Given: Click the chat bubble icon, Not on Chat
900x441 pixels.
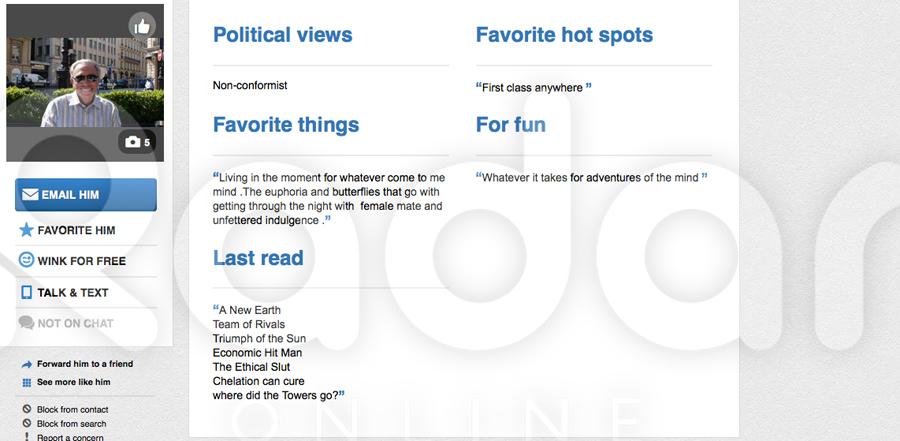Looking at the screenshot, I should pos(27,323).
